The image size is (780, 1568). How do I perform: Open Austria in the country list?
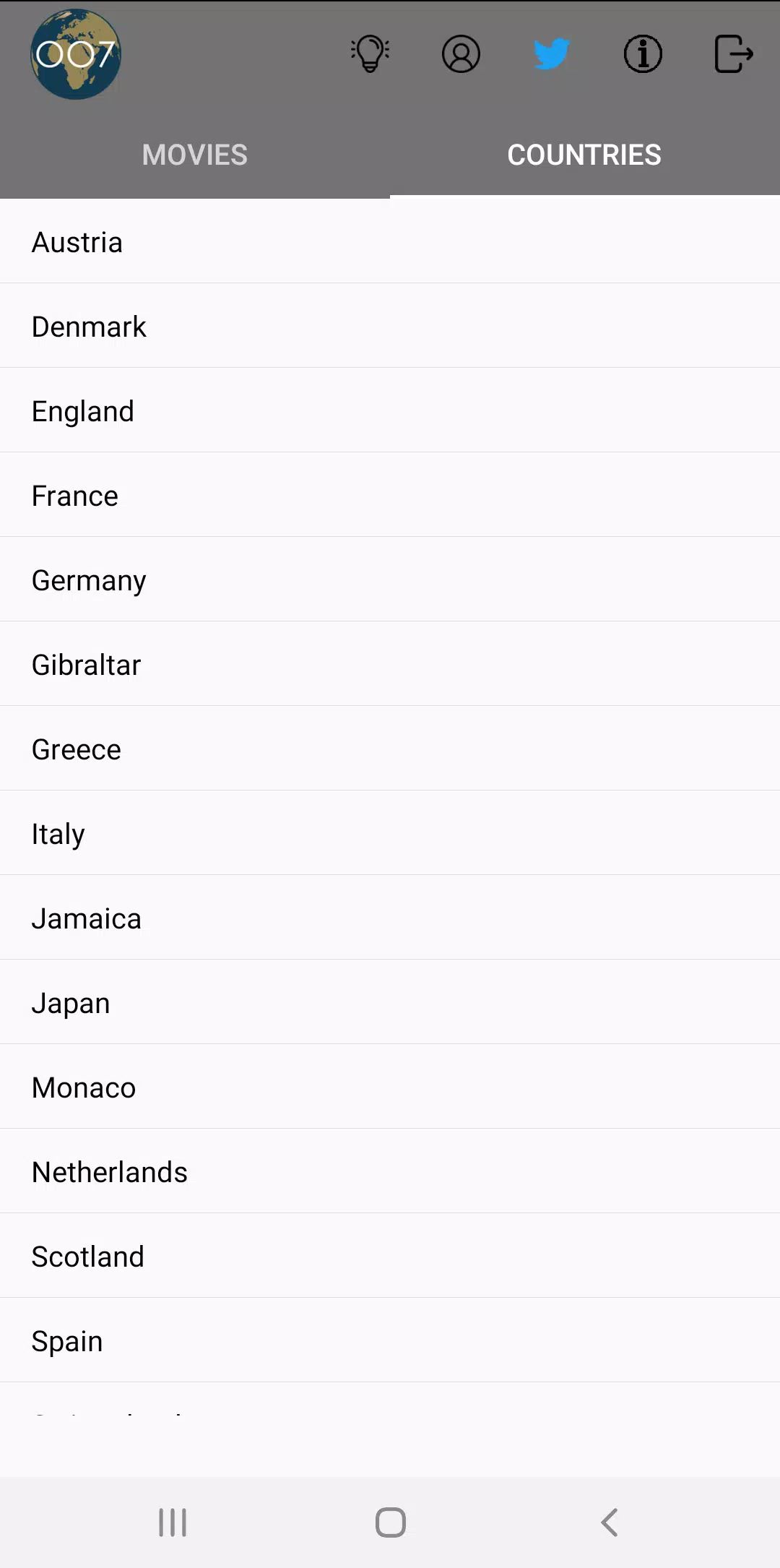point(390,241)
